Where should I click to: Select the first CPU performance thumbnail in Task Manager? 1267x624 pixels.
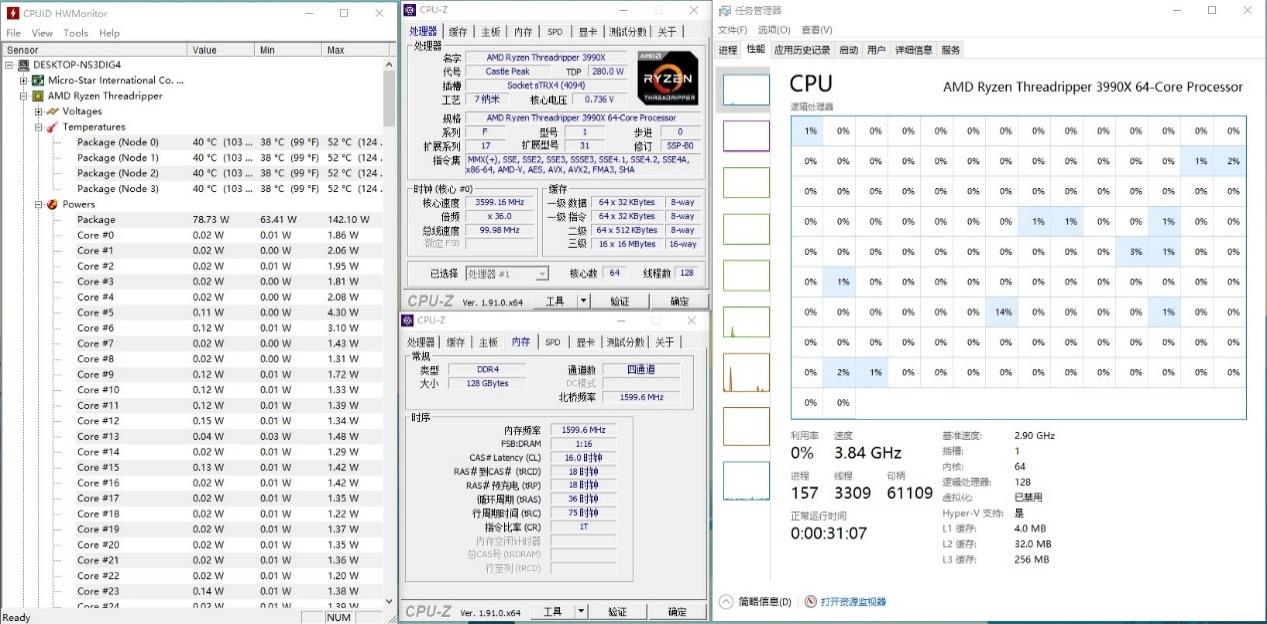click(x=746, y=89)
